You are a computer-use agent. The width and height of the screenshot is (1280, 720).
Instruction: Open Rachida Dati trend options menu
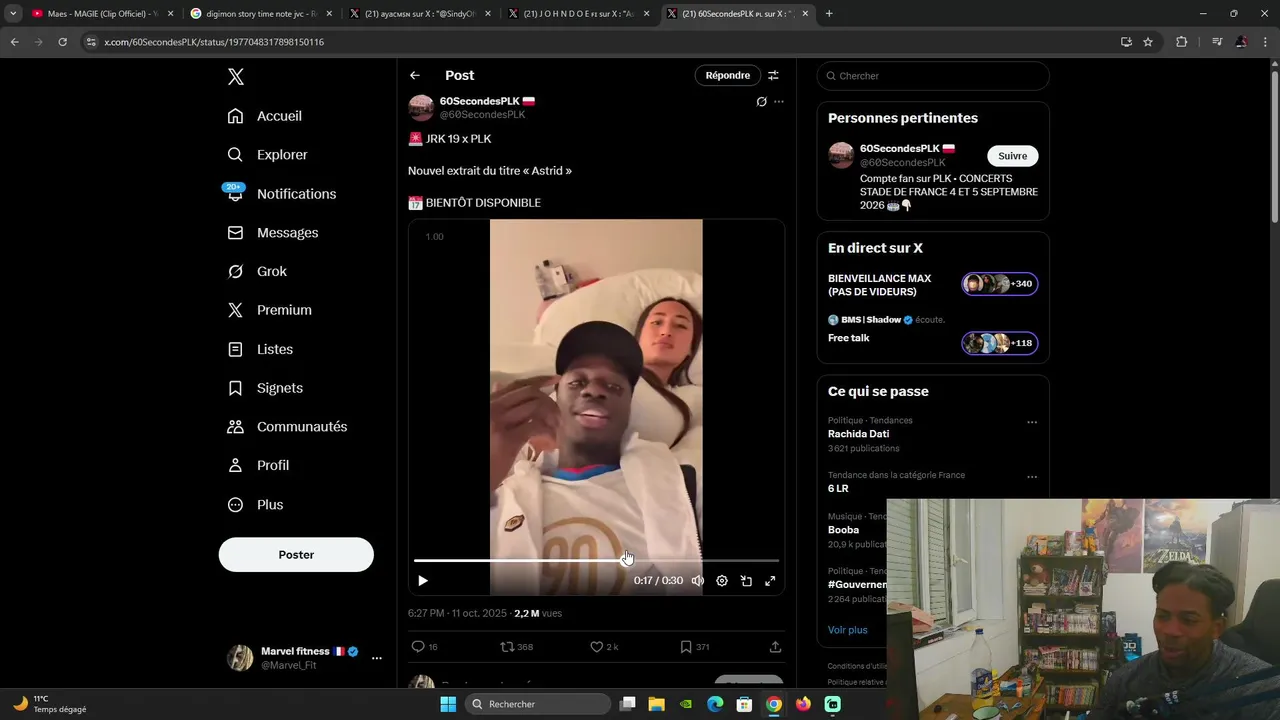(x=1032, y=422)
